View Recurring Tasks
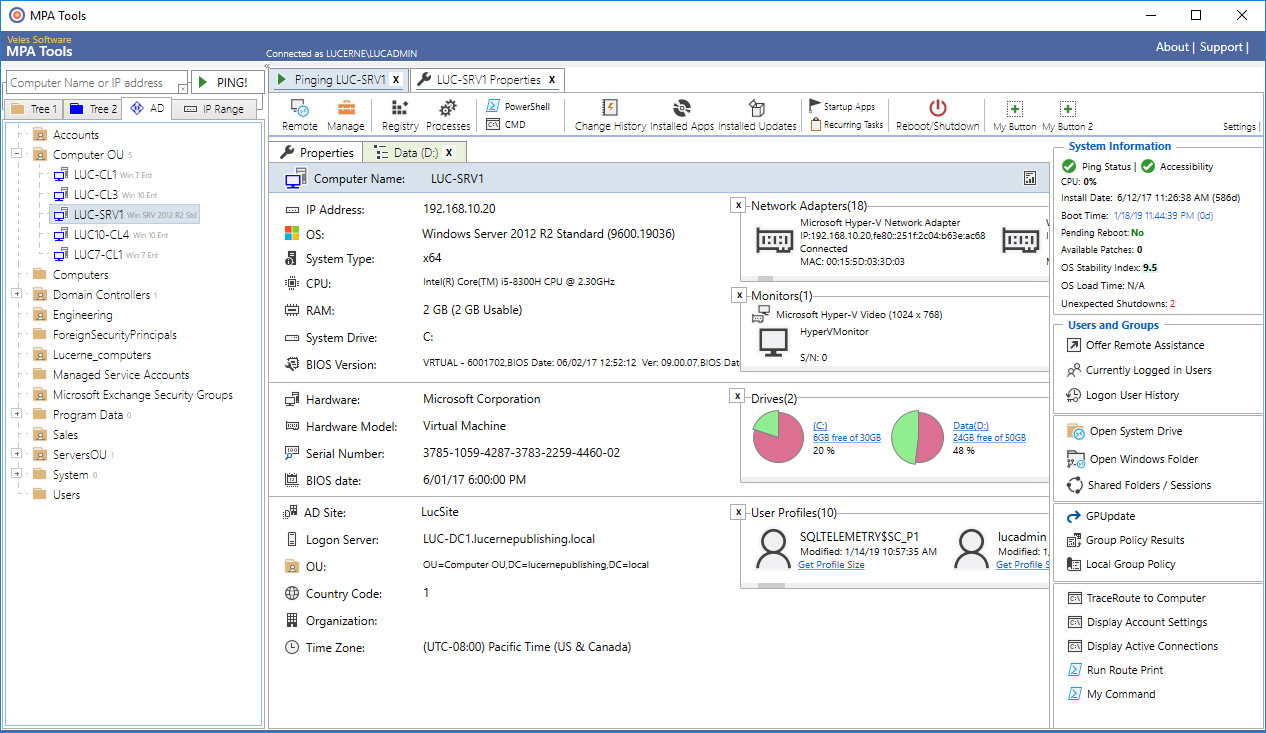1266x733 pixels. [x=847, y=125]
